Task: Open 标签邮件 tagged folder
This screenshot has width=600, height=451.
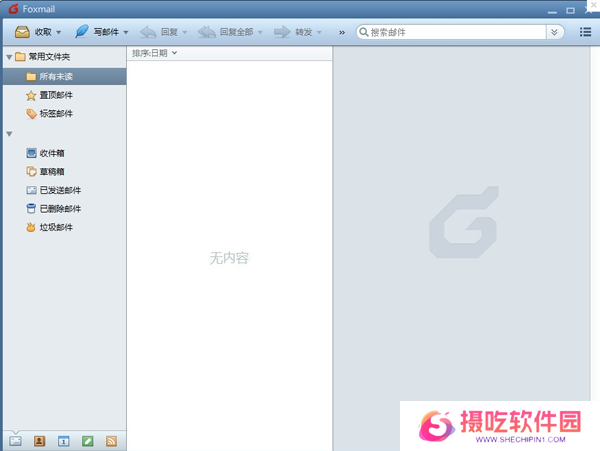Action: point(56,113)
